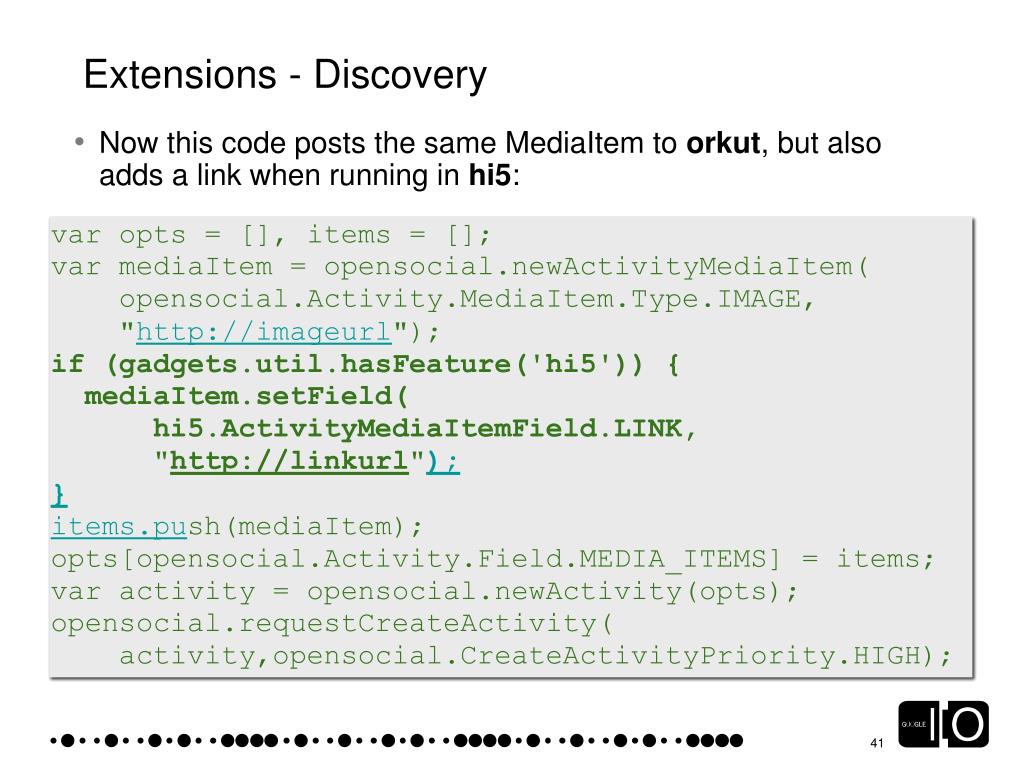
Task: Click the bold word hi5 in bullet
Action: pyautogui.click(x=490, y=175)
